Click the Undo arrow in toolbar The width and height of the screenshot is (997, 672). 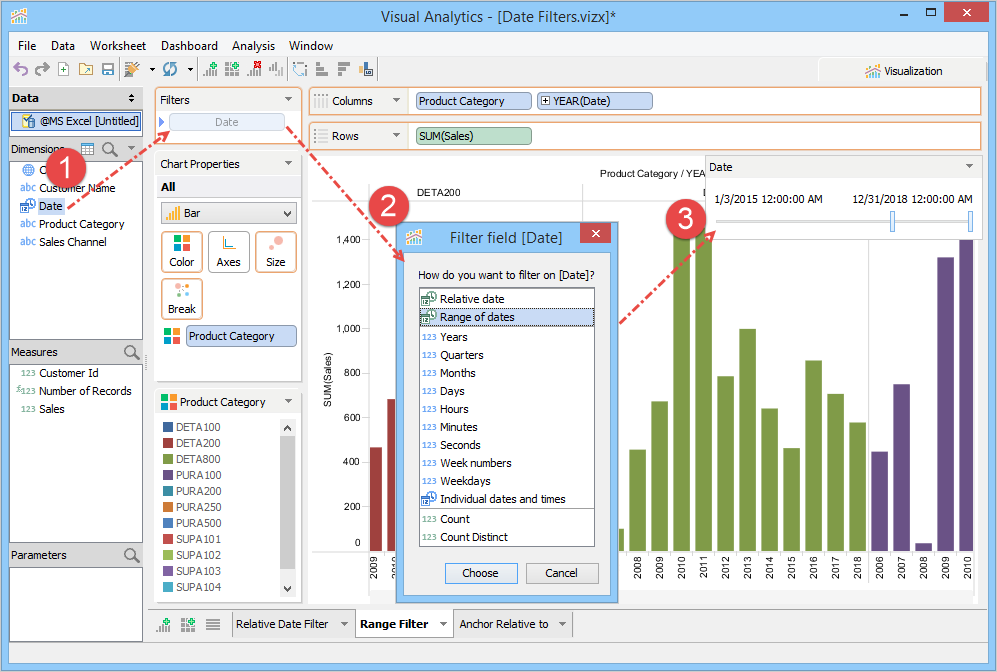(x=20, y=69)
